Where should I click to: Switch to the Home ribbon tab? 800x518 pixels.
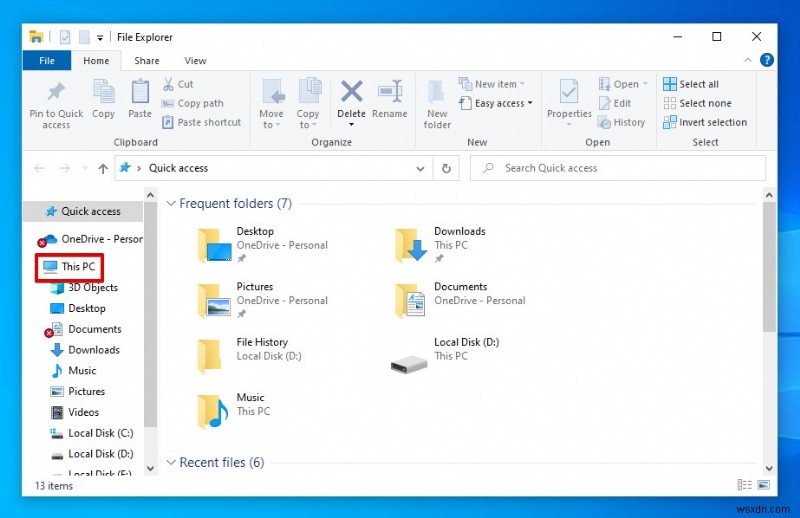(x=96, y=60)
